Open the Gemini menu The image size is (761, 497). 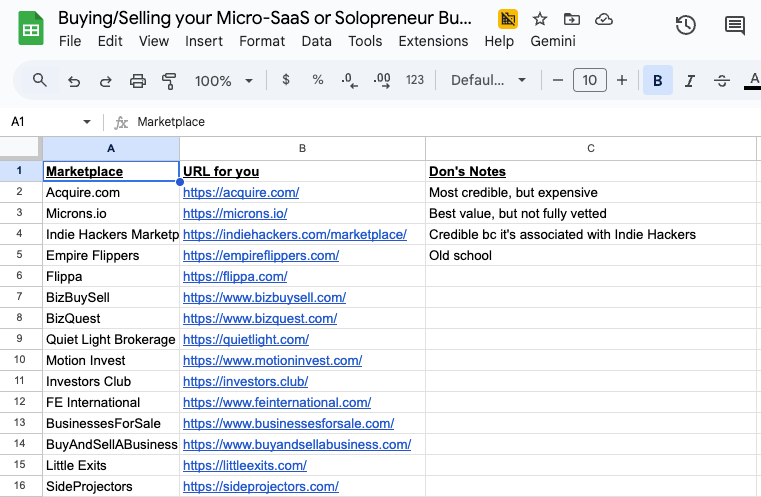pos(553,41)
